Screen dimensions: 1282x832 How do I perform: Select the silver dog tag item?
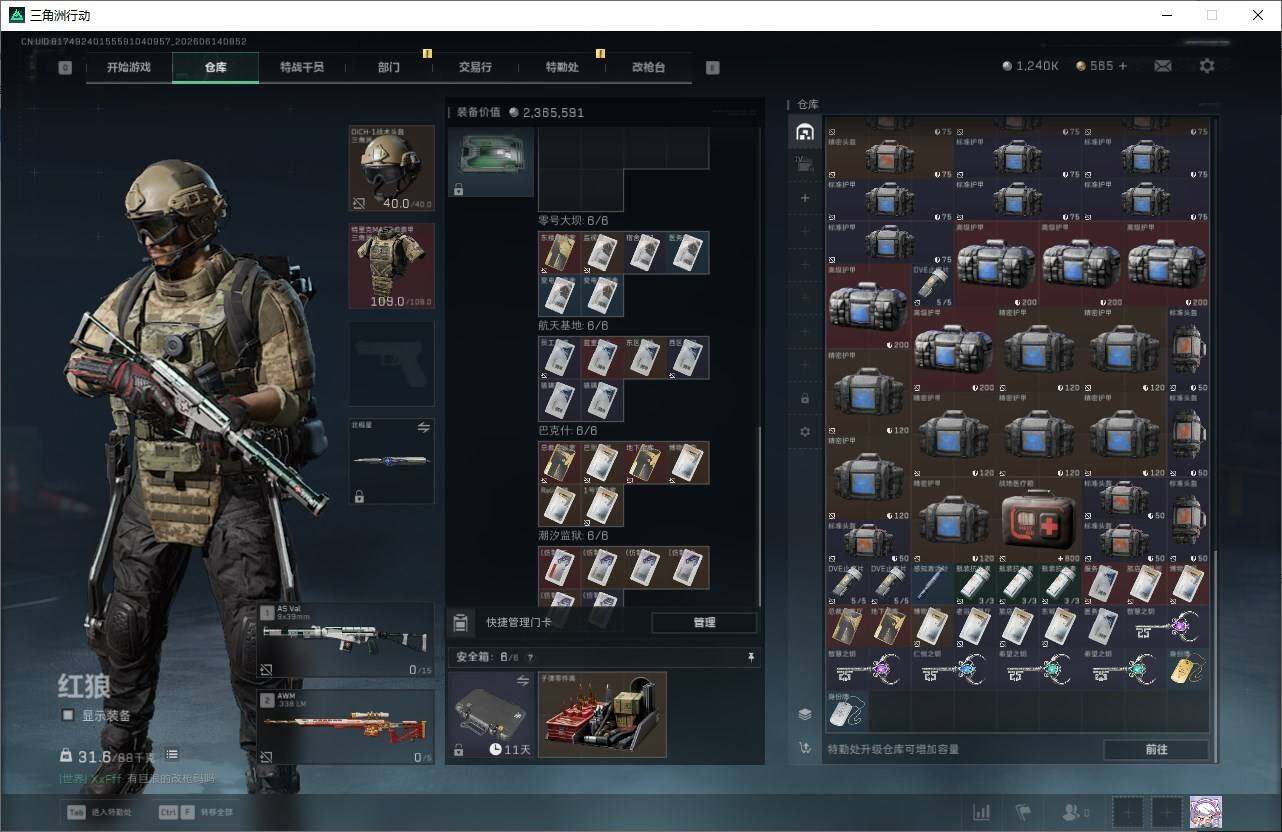[847, 712]
